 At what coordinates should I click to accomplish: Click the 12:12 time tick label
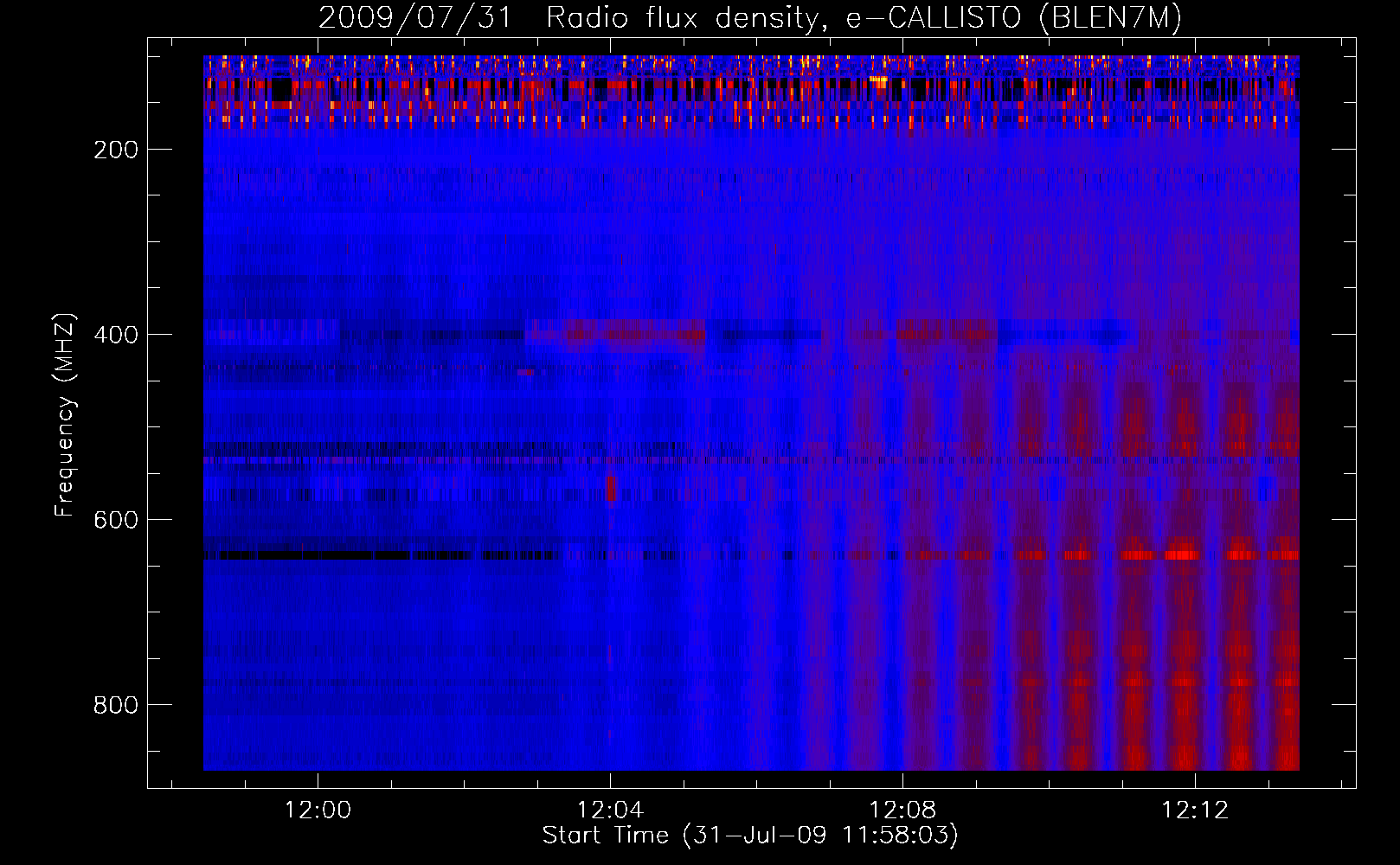pos(1195,810)
